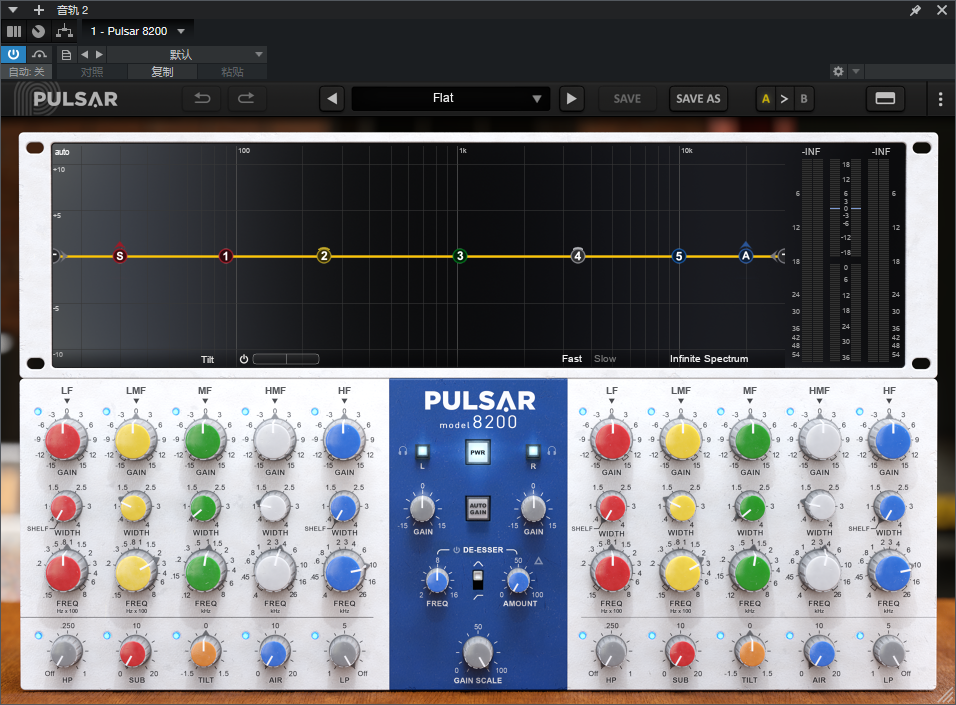Screen dimensions: 956x705
Task: Open the three-dot options menu
Action: (940, 99)
